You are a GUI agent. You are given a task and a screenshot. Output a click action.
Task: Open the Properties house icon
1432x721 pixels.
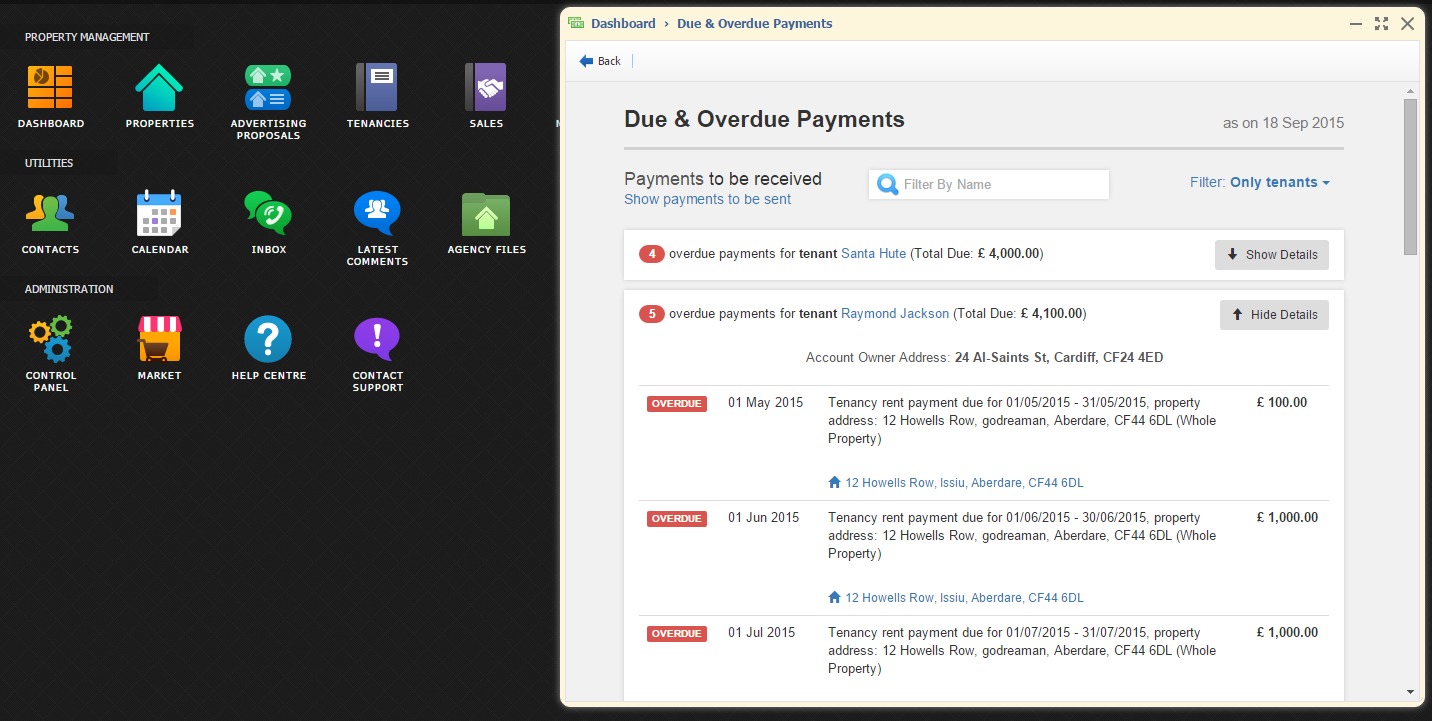click(x=159, y=88)
